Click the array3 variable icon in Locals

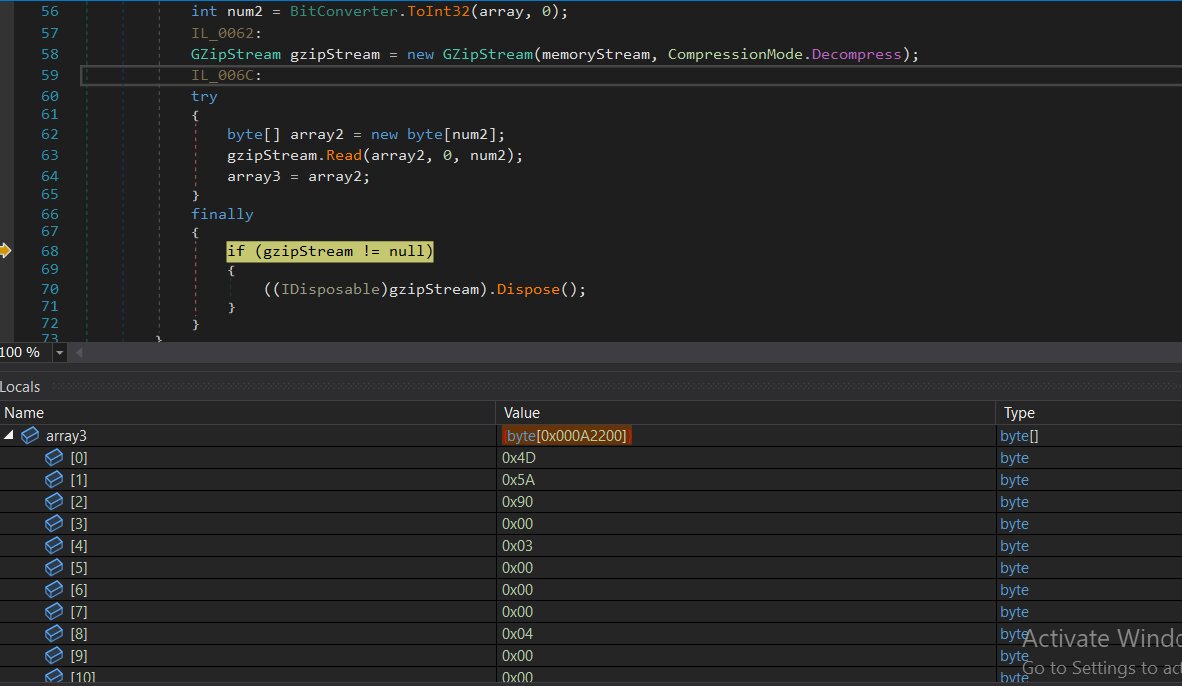(30, 436)
